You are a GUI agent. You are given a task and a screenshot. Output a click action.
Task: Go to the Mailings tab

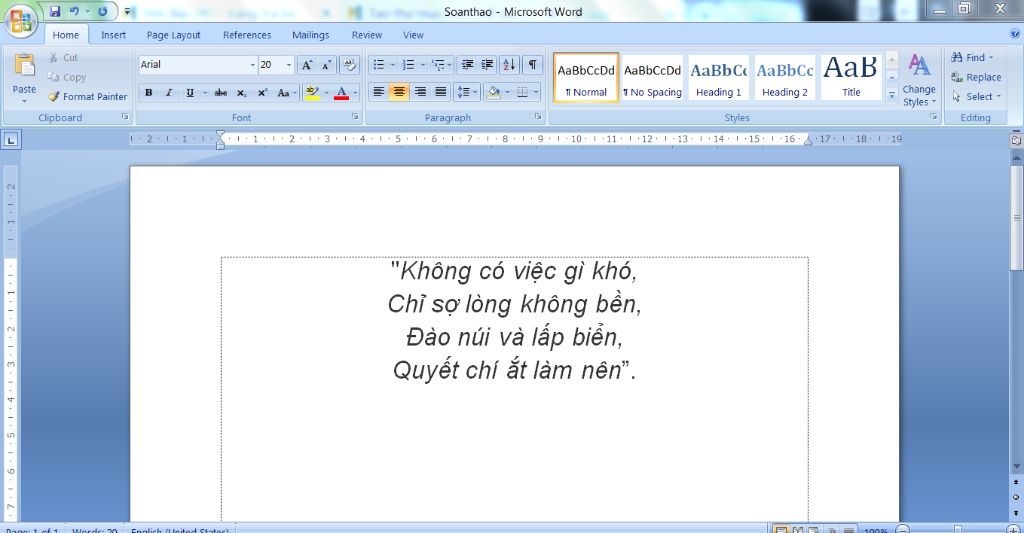click(310, 35)
